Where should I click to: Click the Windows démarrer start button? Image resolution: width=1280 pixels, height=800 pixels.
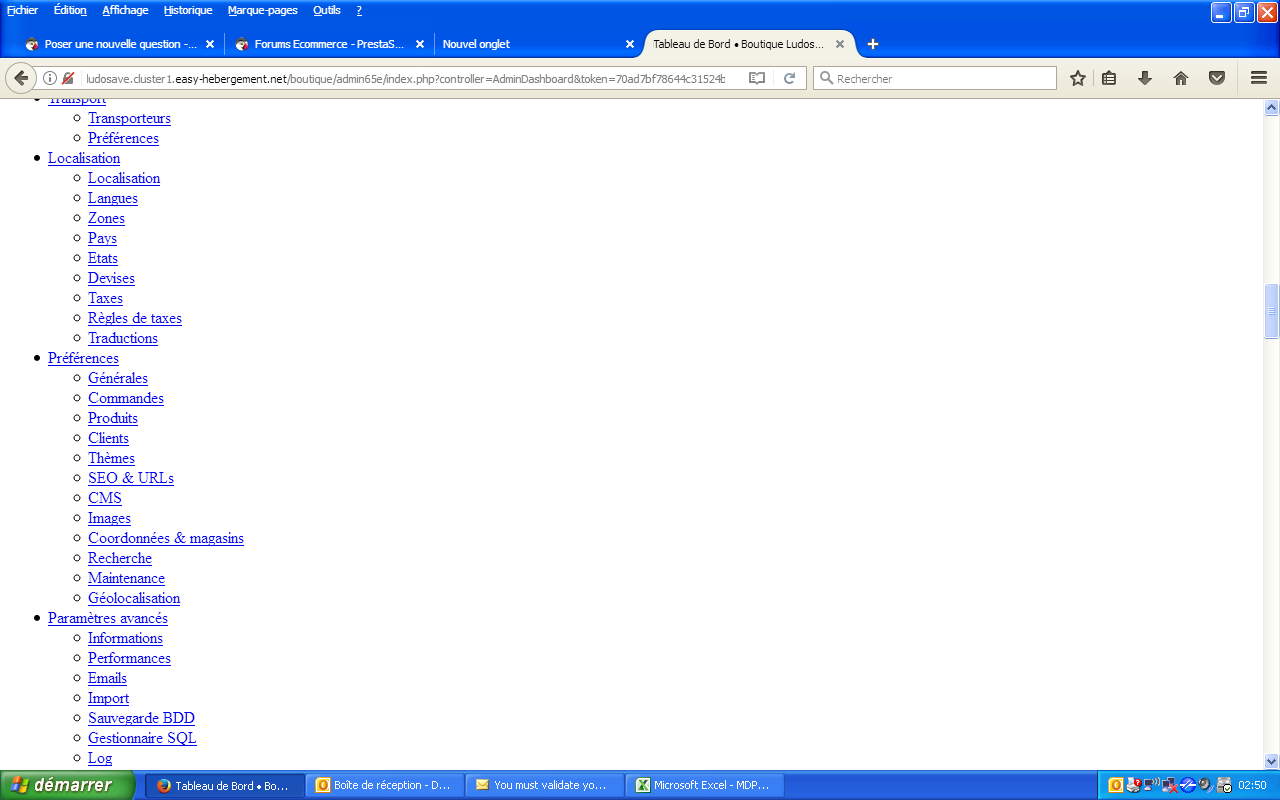[67, 785]
